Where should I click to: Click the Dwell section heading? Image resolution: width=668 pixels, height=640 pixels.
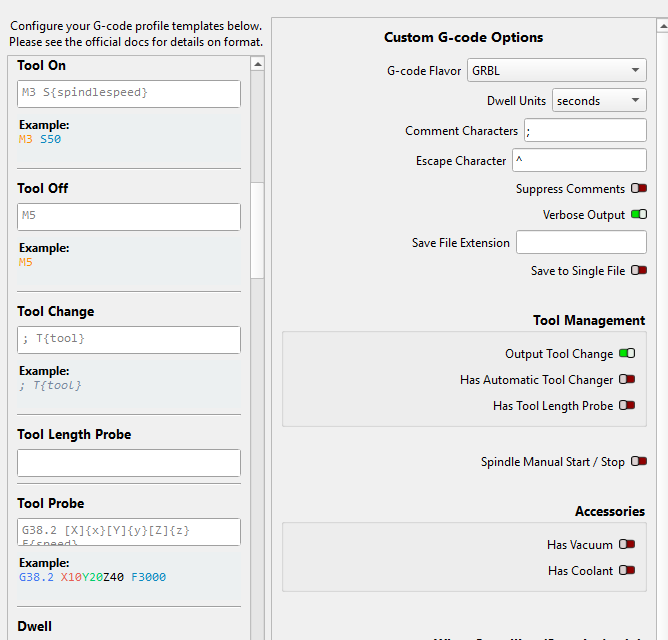coord(35,626)
